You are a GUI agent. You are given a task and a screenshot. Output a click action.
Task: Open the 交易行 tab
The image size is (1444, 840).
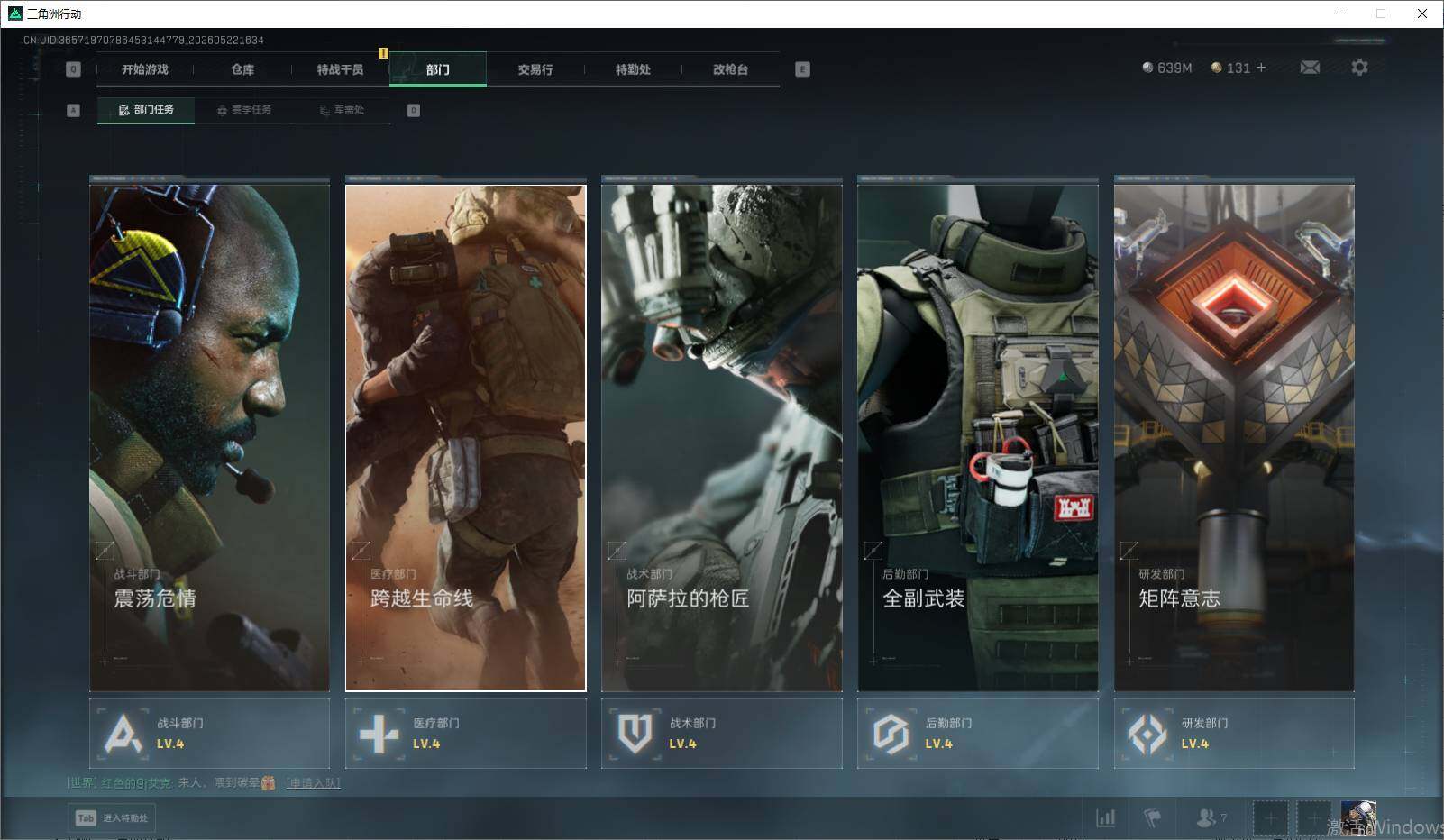click(535, 69)
